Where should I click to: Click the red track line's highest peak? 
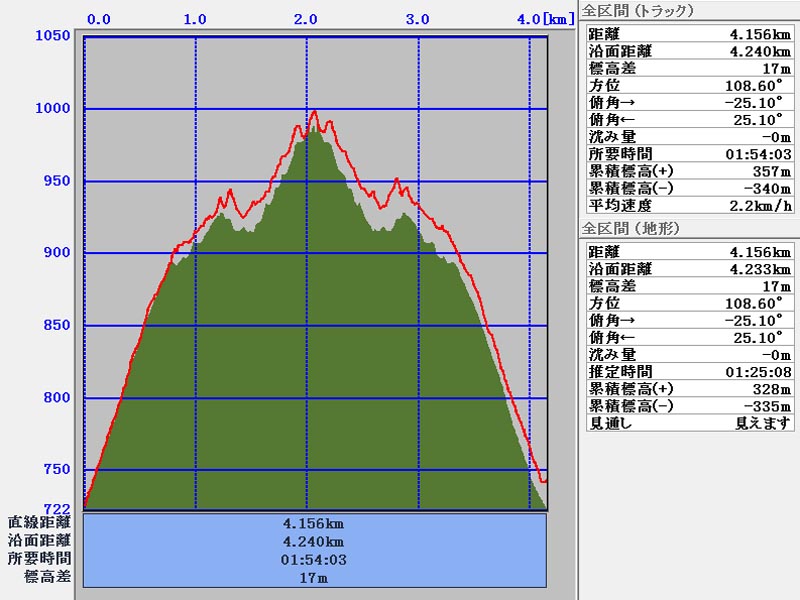[x=315, y=111]
